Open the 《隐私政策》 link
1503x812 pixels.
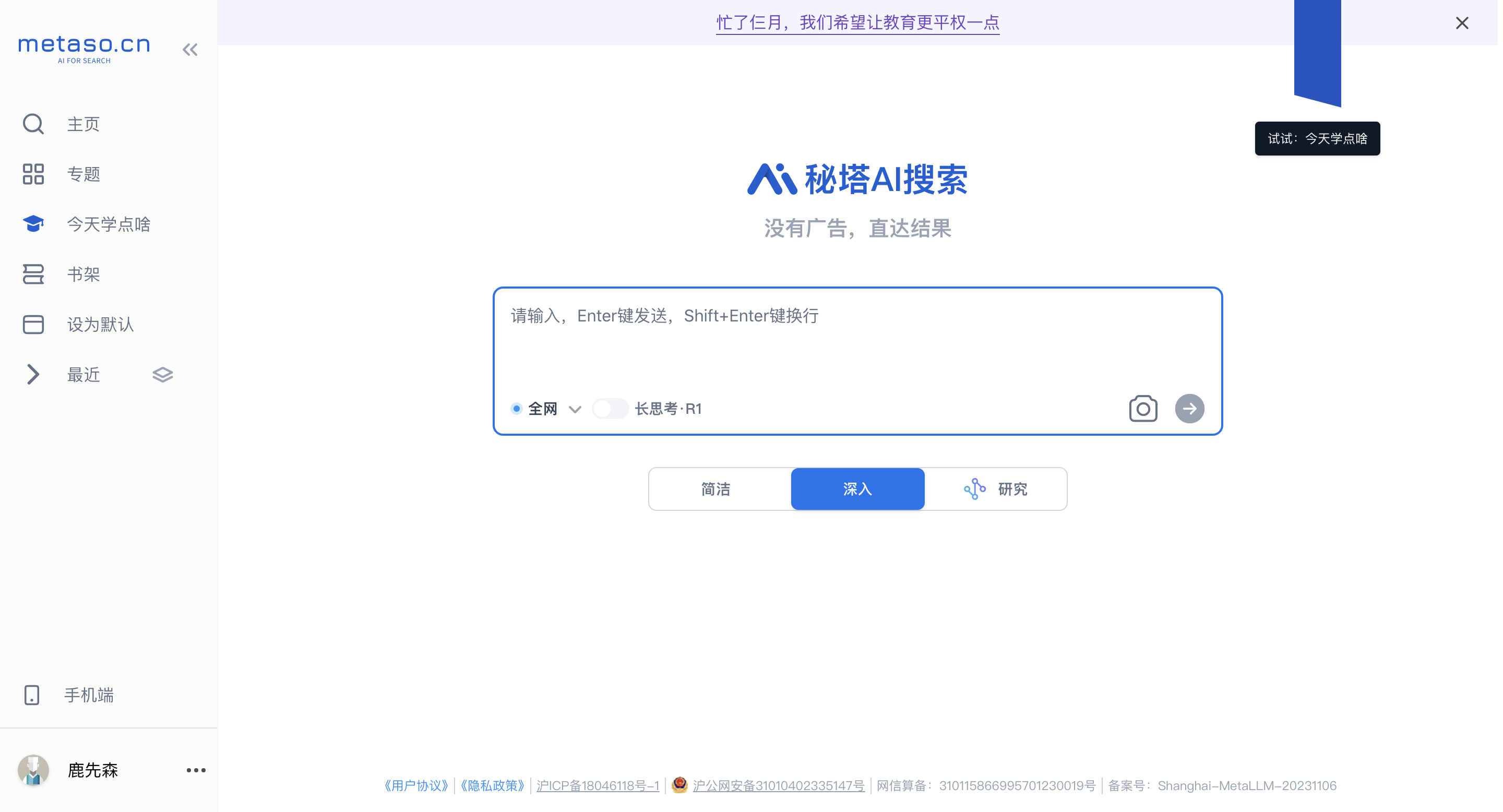492,785
